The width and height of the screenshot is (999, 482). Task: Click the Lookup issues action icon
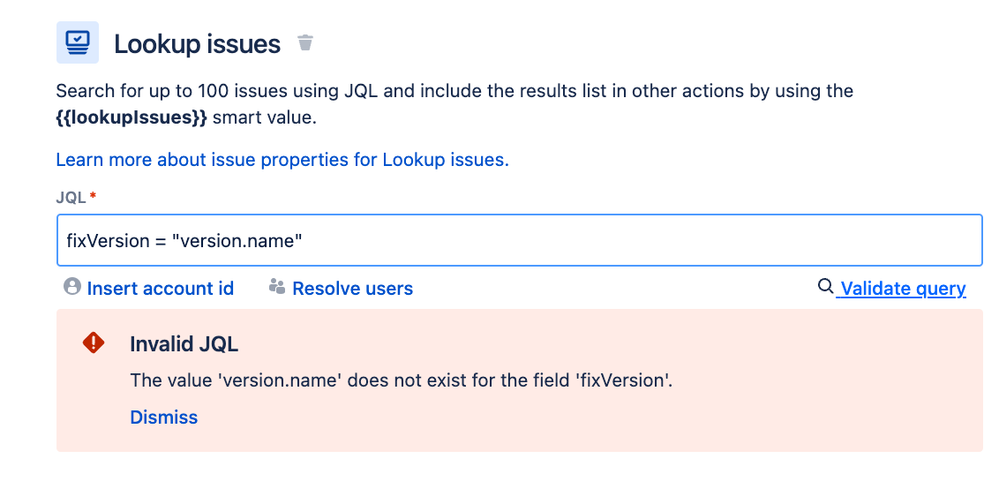coord(77,43)
